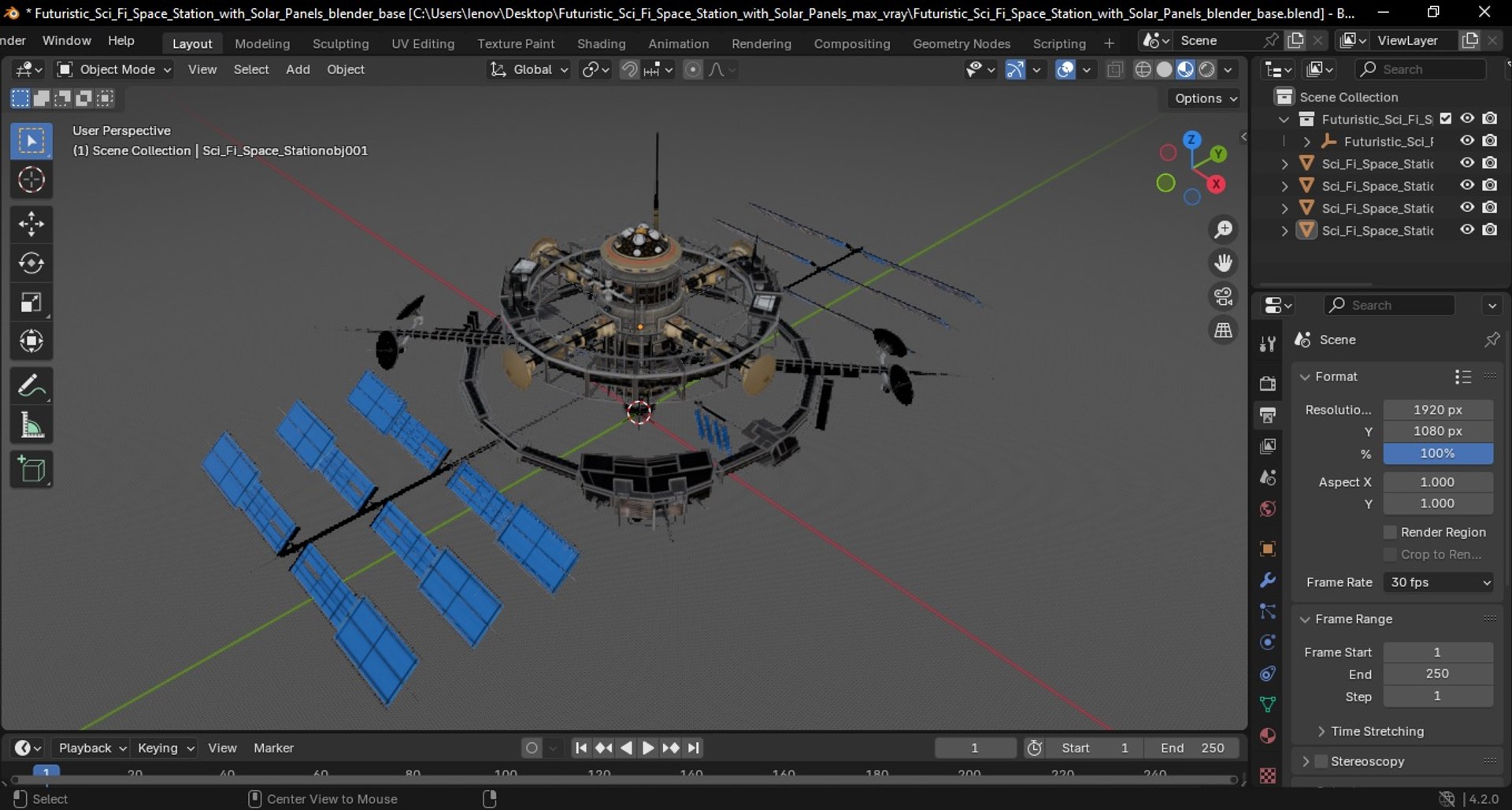Viewport: 1512px width, 810px height.
Task: Switch to wireframe viewport shading
Action: (1143, 69)
